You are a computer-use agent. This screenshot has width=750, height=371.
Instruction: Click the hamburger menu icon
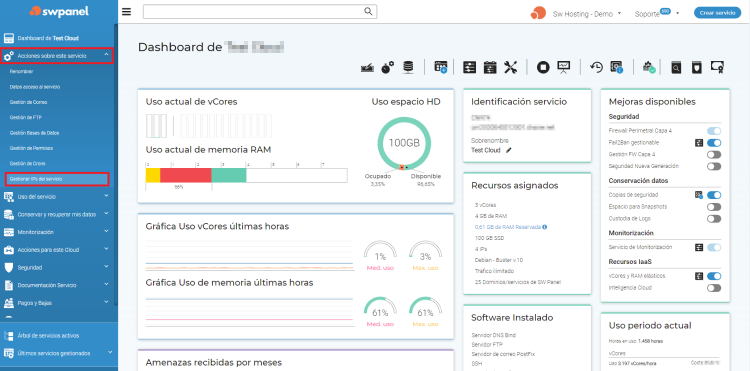126,12
